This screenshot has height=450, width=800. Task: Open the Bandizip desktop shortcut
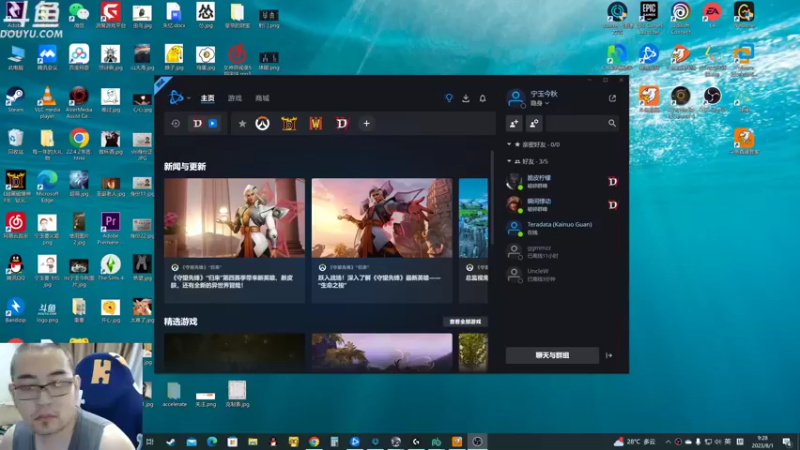tap(15, 310)
